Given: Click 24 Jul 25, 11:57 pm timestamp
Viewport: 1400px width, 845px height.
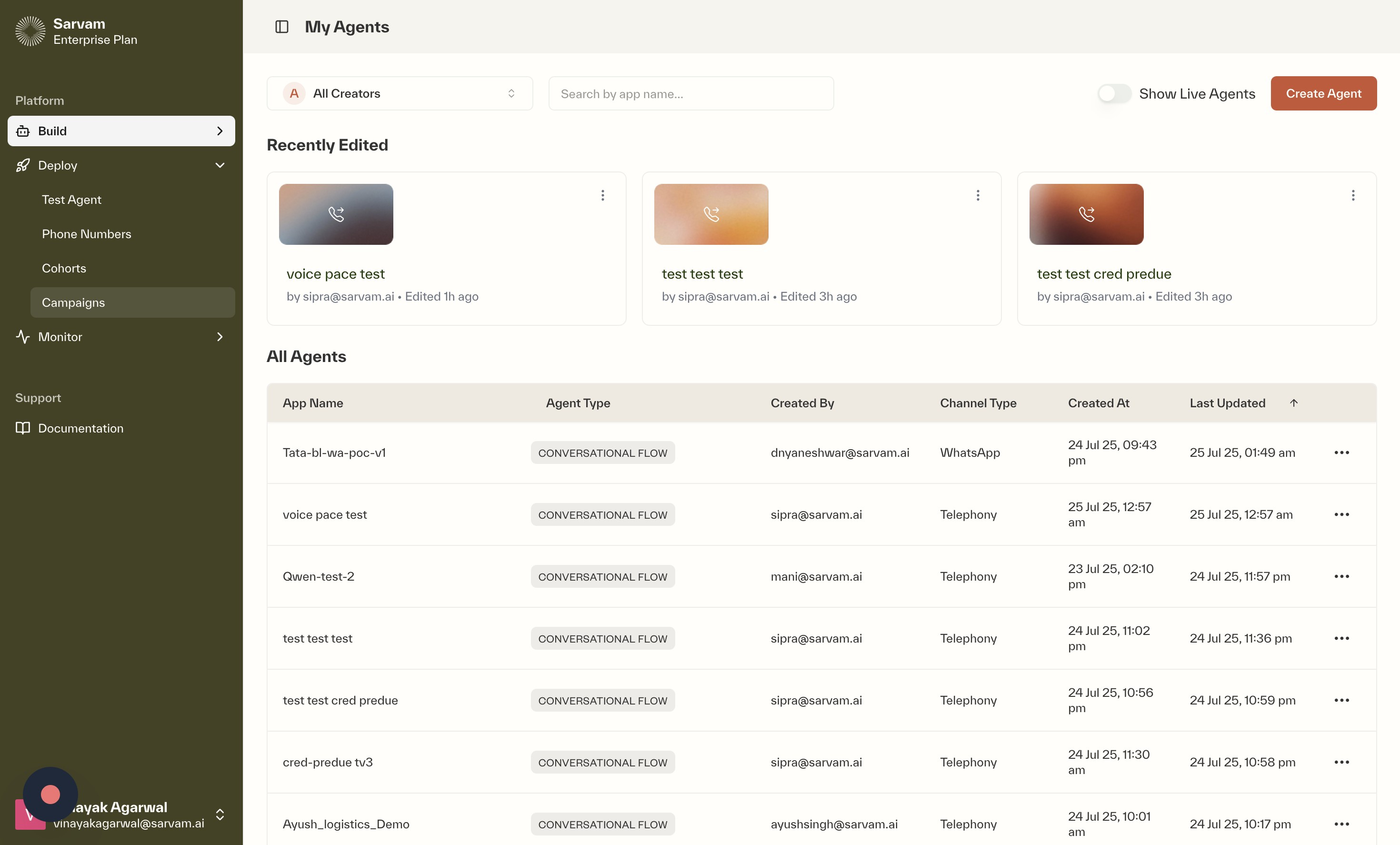Looking at the screenshot, I should [1240, 577].
